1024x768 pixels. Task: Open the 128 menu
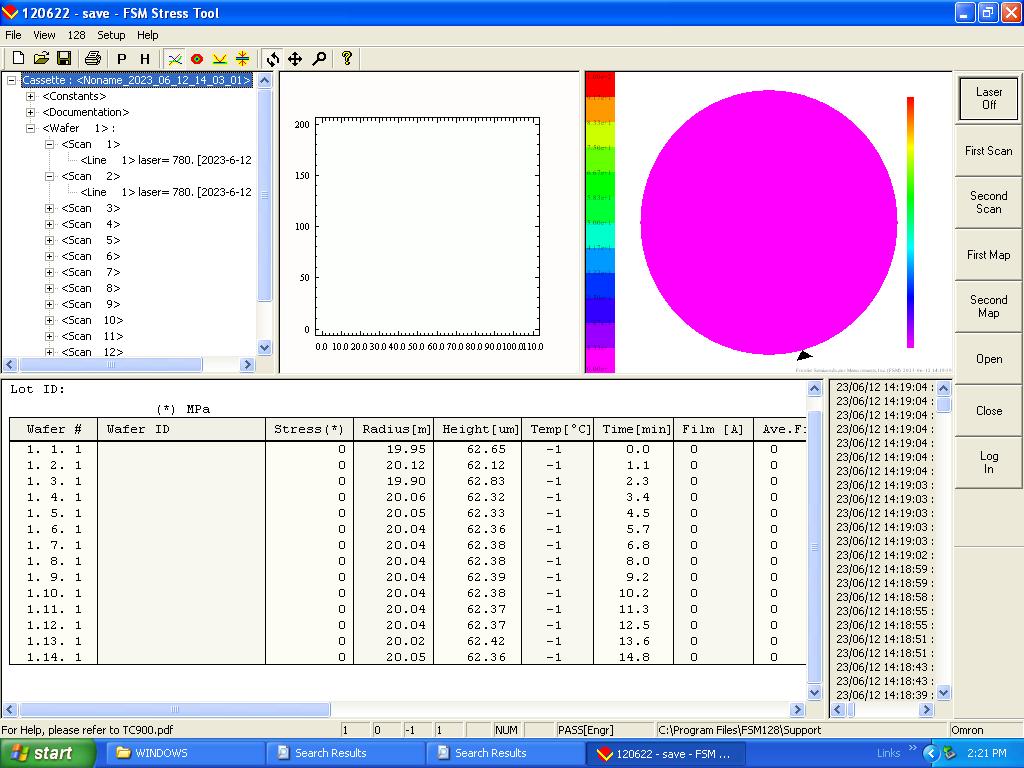pos(76,35)
